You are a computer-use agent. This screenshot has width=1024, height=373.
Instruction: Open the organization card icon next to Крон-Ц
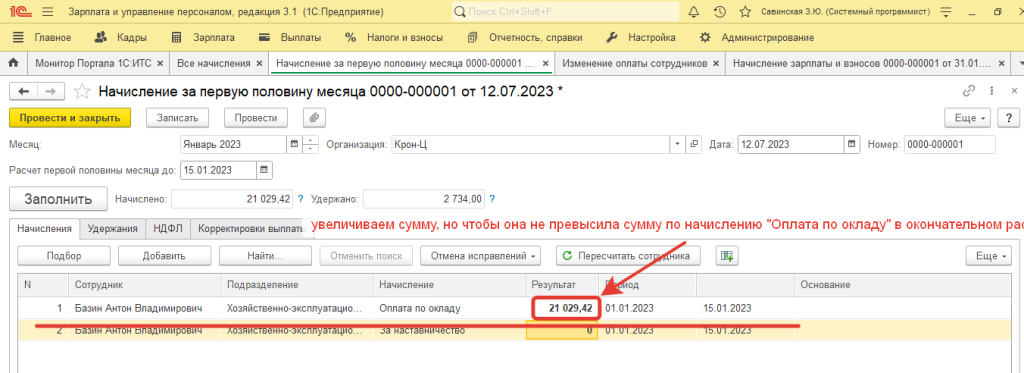(694, 144)
